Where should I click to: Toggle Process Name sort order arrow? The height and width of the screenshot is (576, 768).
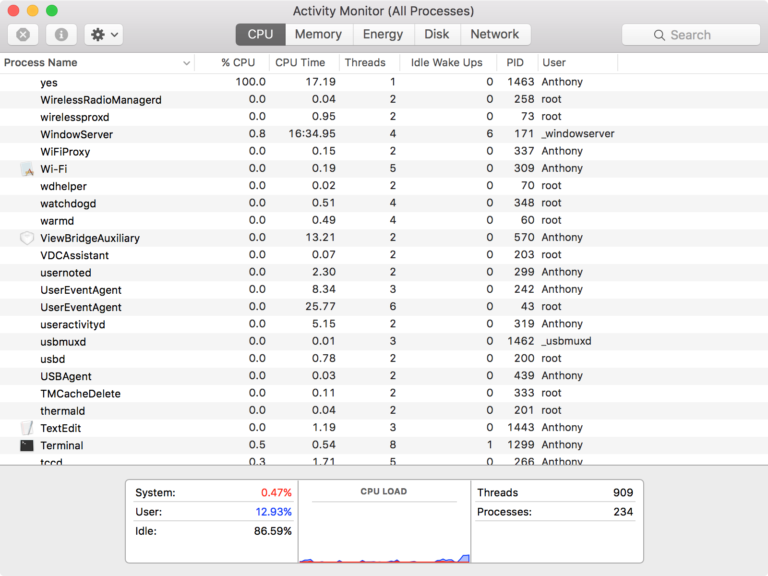coord(186,63)
